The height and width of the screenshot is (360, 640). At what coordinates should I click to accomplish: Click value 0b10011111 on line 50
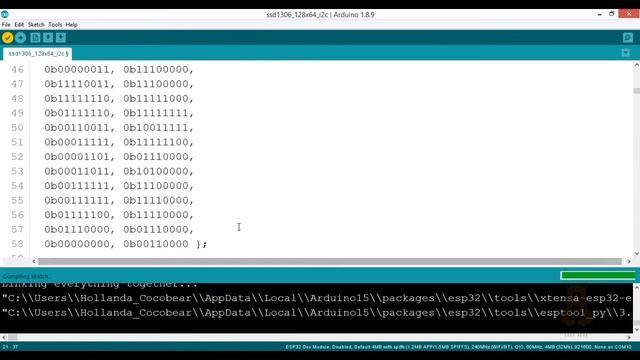click(156, 128)
